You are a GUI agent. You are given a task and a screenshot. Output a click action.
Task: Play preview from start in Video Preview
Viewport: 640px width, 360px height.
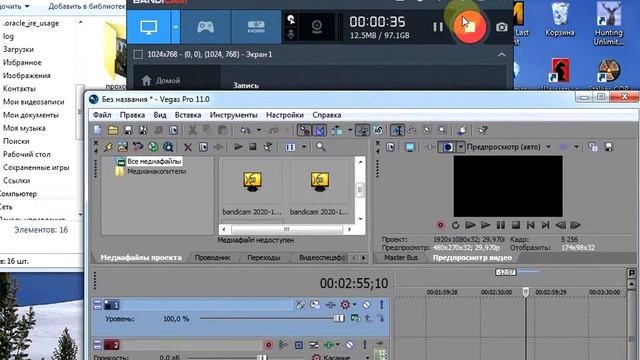470,225
